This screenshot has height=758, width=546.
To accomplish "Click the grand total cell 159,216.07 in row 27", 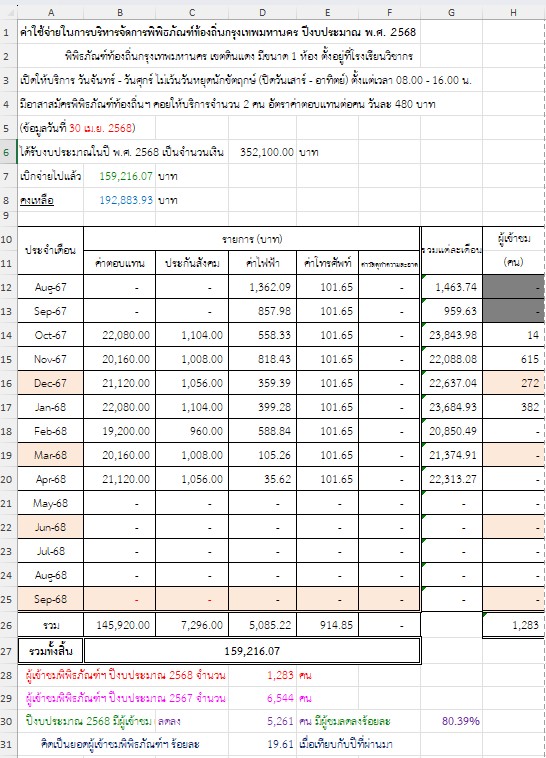I will coord(251,651).
